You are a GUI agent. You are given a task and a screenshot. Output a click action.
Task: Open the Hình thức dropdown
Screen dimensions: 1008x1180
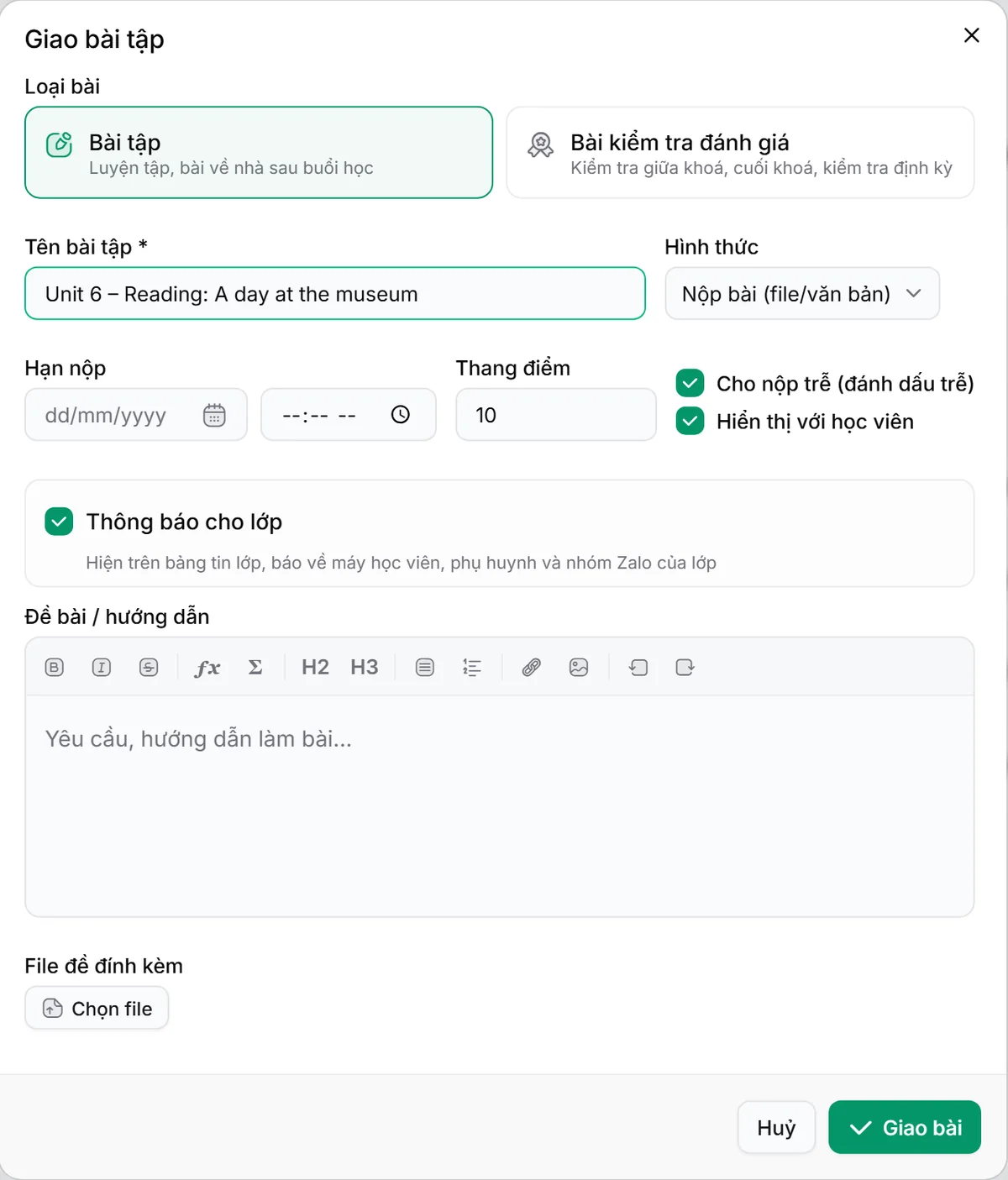click(x=802, y=294)
